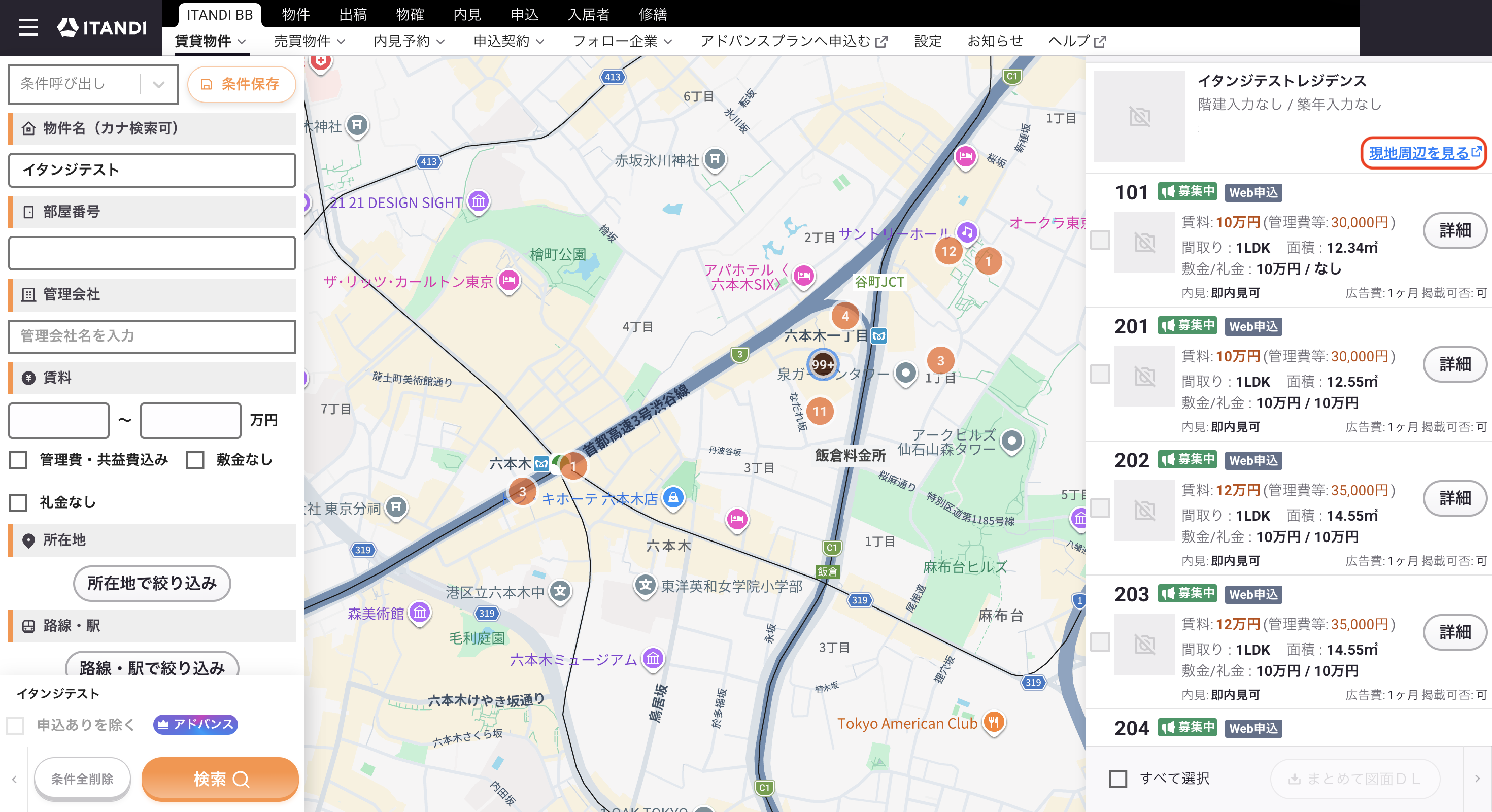Toggle 礼金なし checkbox
Image resolution: width=1492 pixels, height=812 pixels.
click(x=19, y=502)
